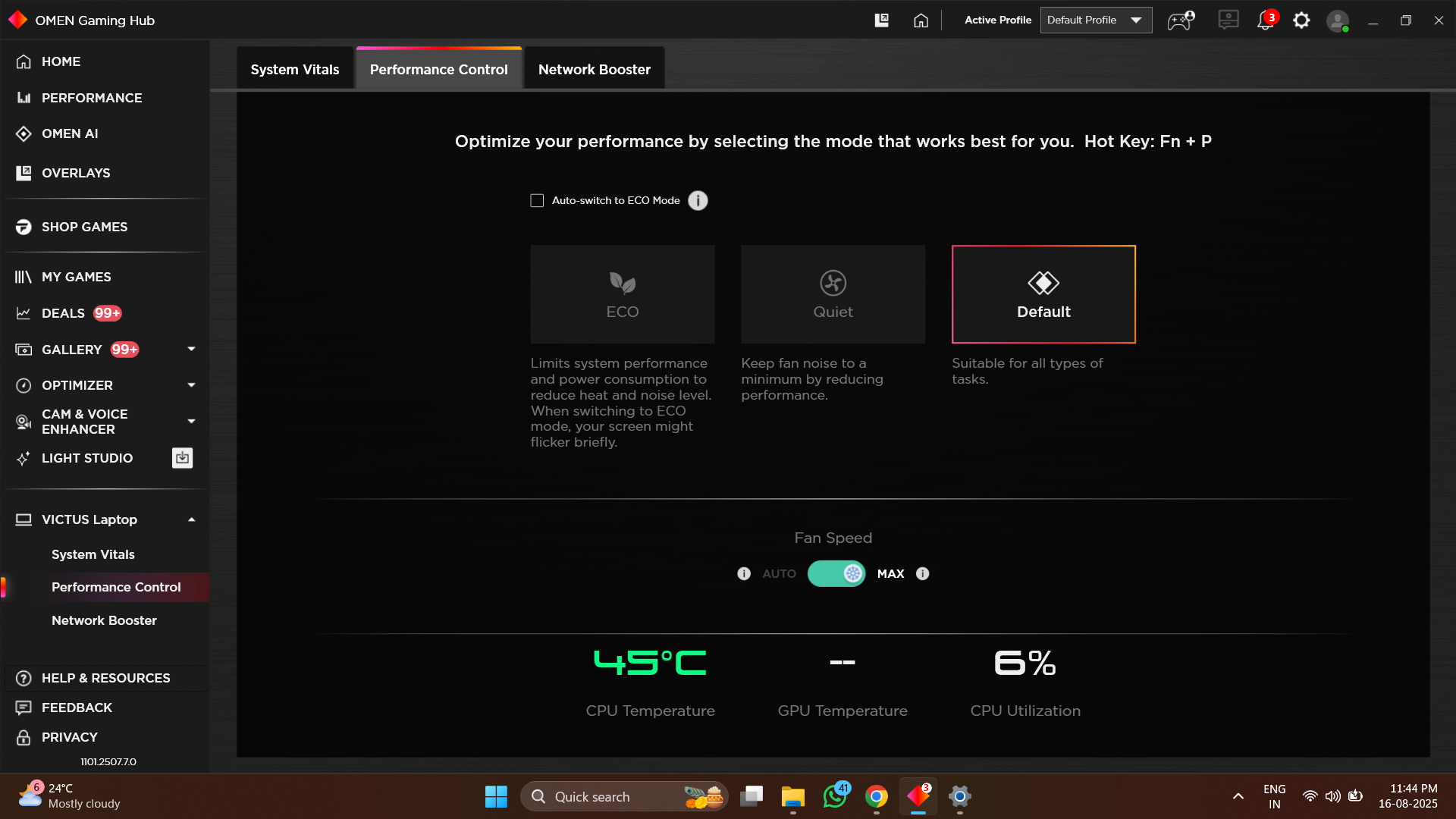Expand the GALLERY menu arrow
The width and height of the screenshot is (1456, 819).
(x=191, y=349)
